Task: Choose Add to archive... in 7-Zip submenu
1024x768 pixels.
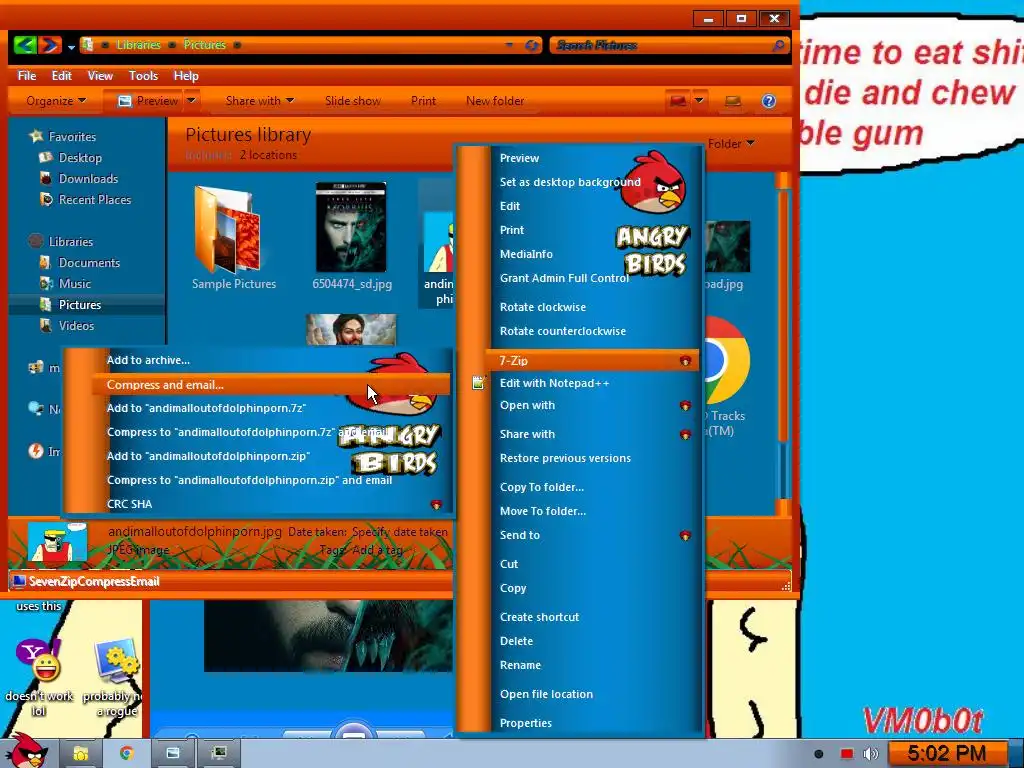Action: click(x=148, y=360)
